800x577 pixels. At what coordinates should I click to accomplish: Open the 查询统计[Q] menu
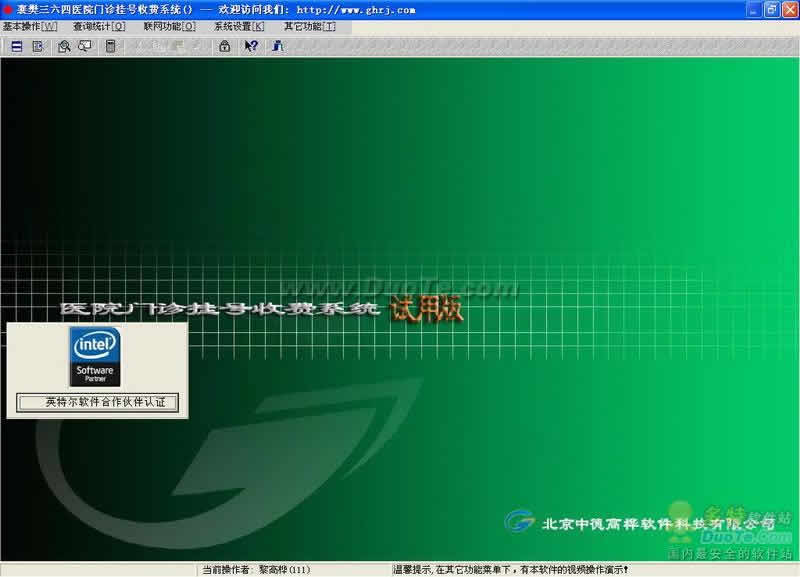click(99, 27)
